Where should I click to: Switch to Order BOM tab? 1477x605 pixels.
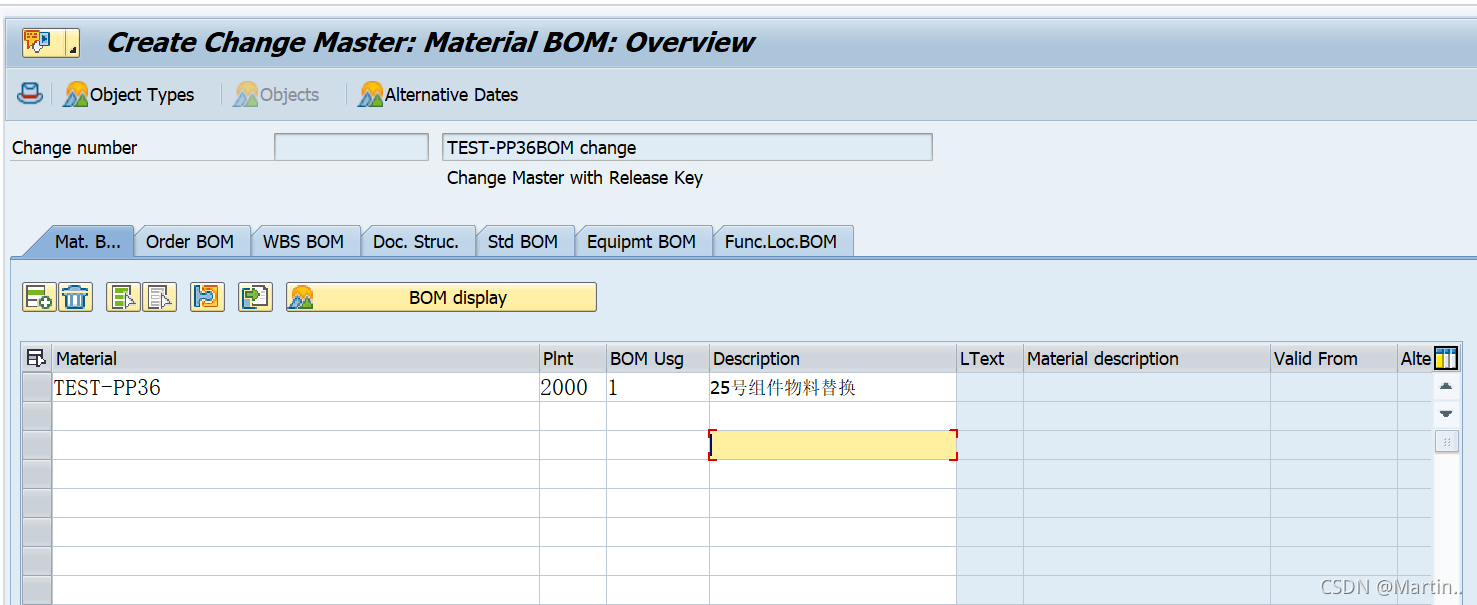pyautogui.click(x=190, y=241)
